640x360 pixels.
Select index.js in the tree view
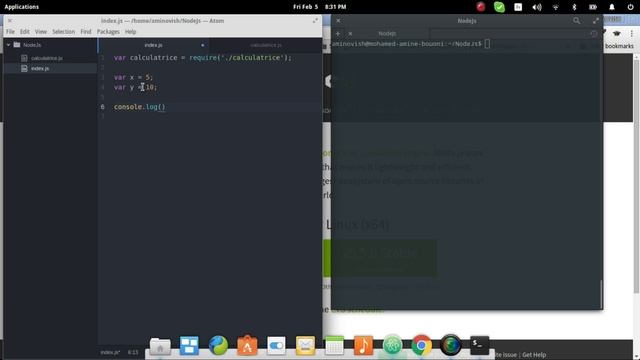[x=40, y=68]
